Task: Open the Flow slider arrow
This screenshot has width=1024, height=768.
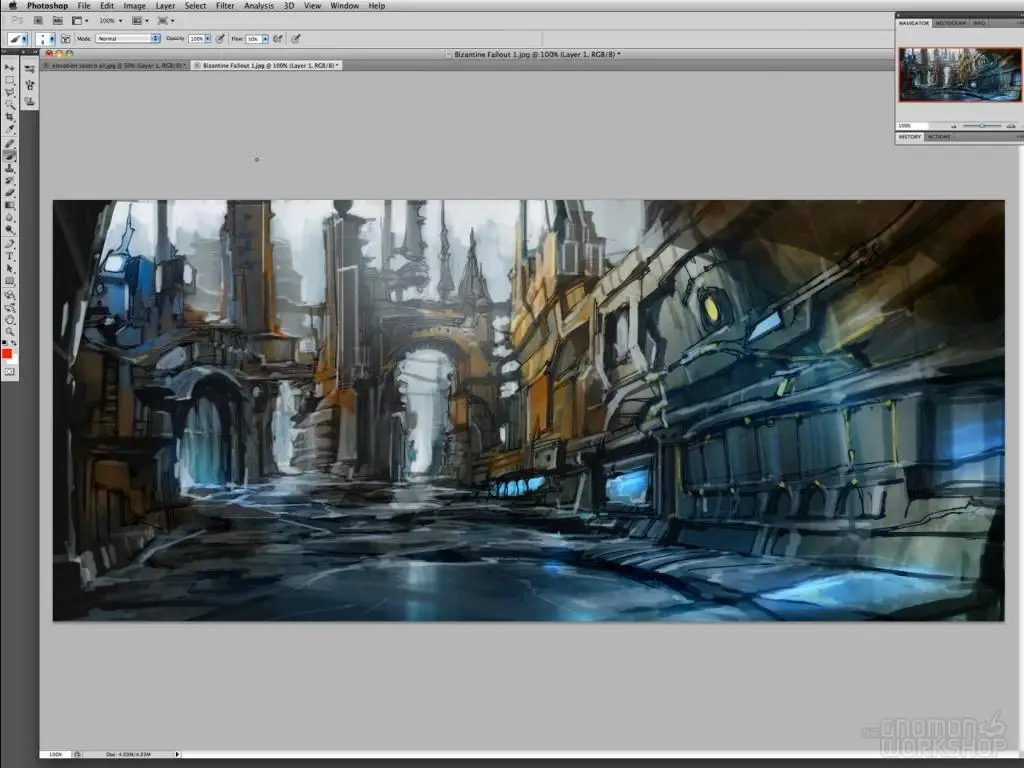Action: (x=265, y=39)
